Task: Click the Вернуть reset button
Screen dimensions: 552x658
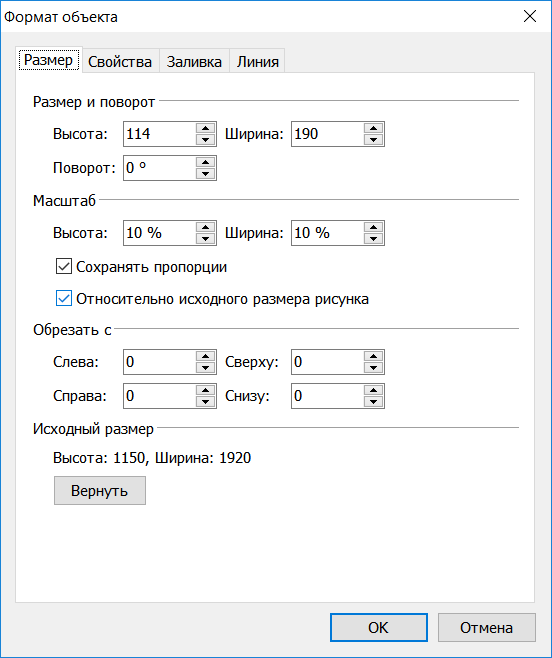Action: [x=100, y=490]
